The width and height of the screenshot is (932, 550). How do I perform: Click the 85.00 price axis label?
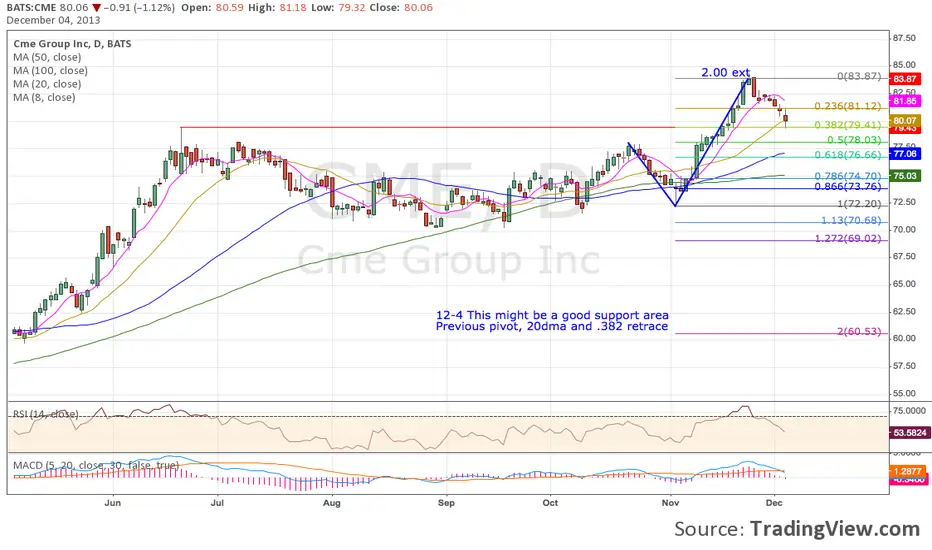903,65
